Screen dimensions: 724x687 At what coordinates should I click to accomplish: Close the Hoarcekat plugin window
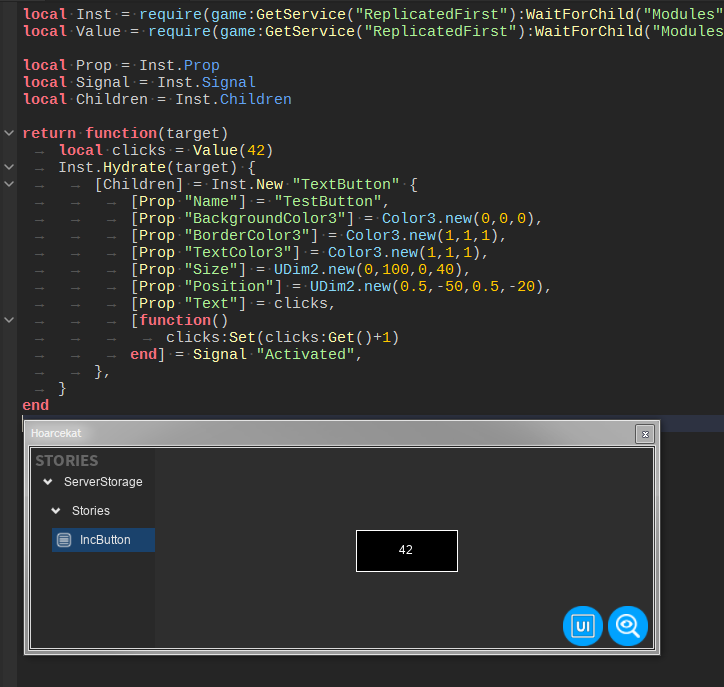(x=645, y=434)
